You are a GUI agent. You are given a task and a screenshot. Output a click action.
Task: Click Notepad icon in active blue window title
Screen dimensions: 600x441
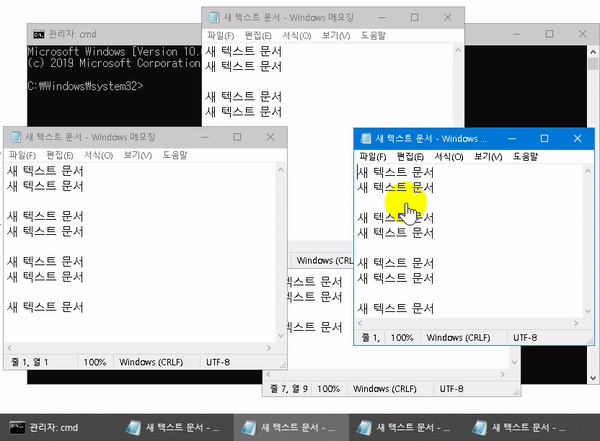pos(366,139)
